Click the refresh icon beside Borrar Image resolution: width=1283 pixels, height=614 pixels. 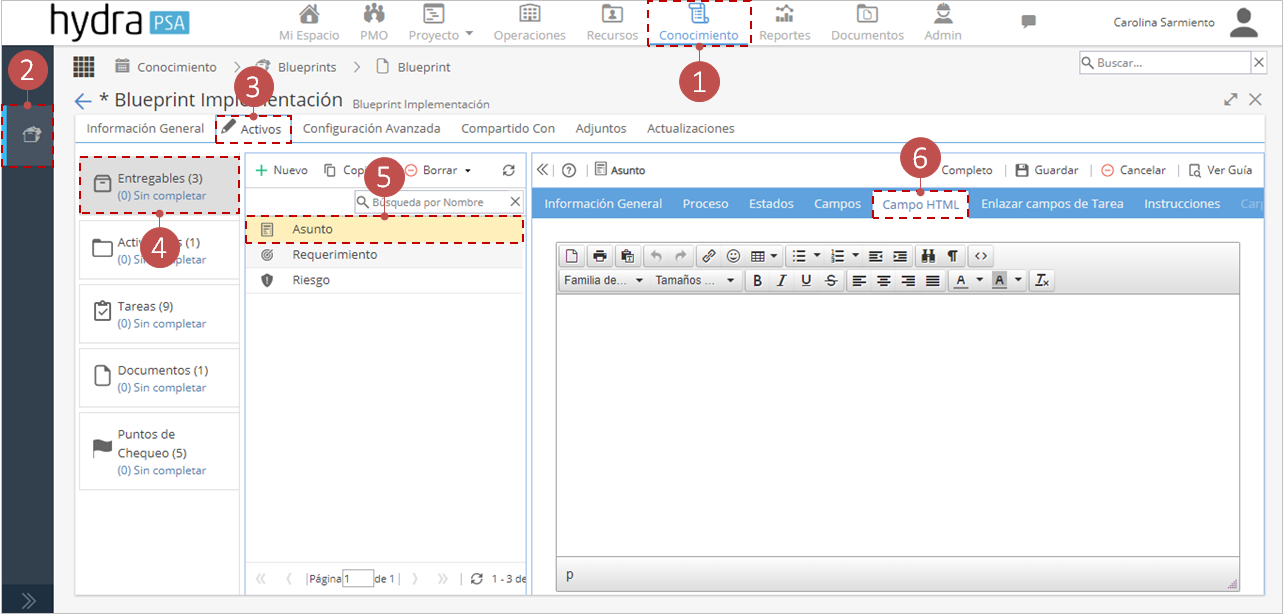pyautogui.click(x=508, y=171)
